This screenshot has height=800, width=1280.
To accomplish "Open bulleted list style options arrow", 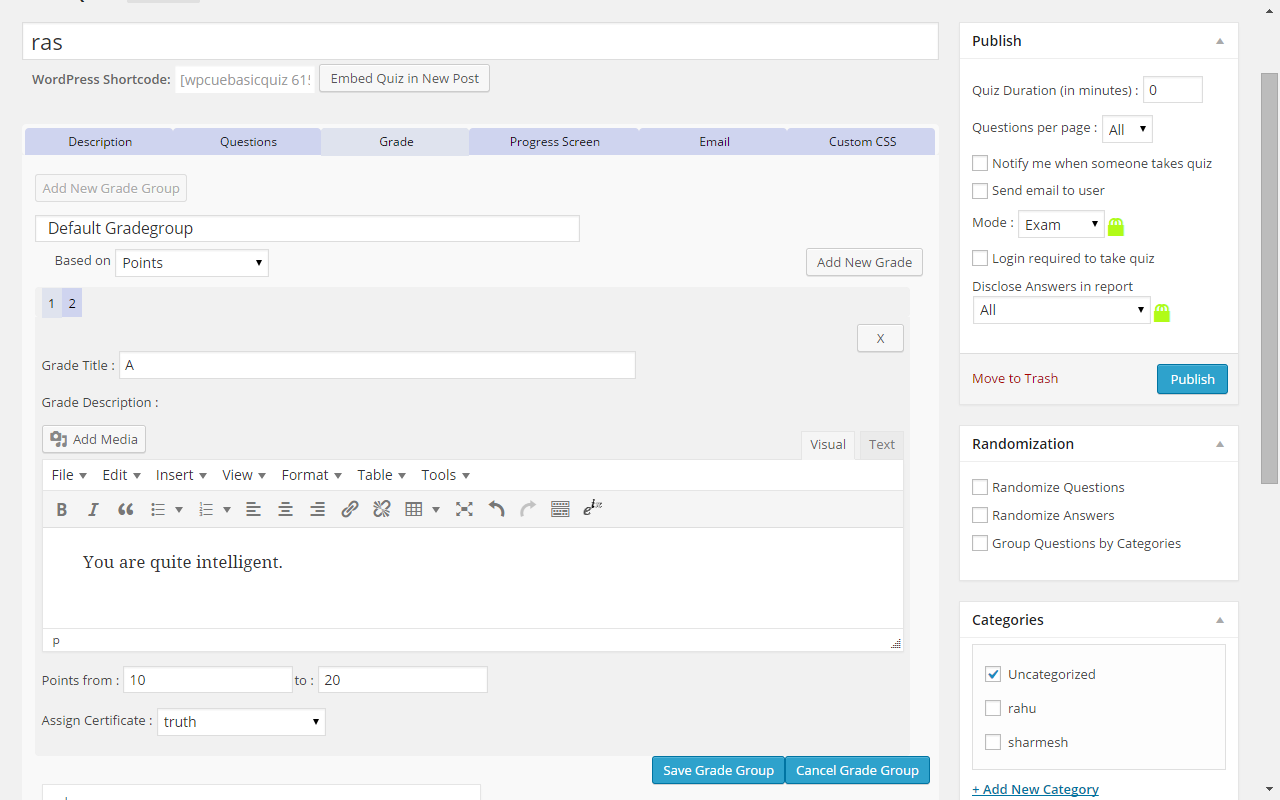I will 179,510.
